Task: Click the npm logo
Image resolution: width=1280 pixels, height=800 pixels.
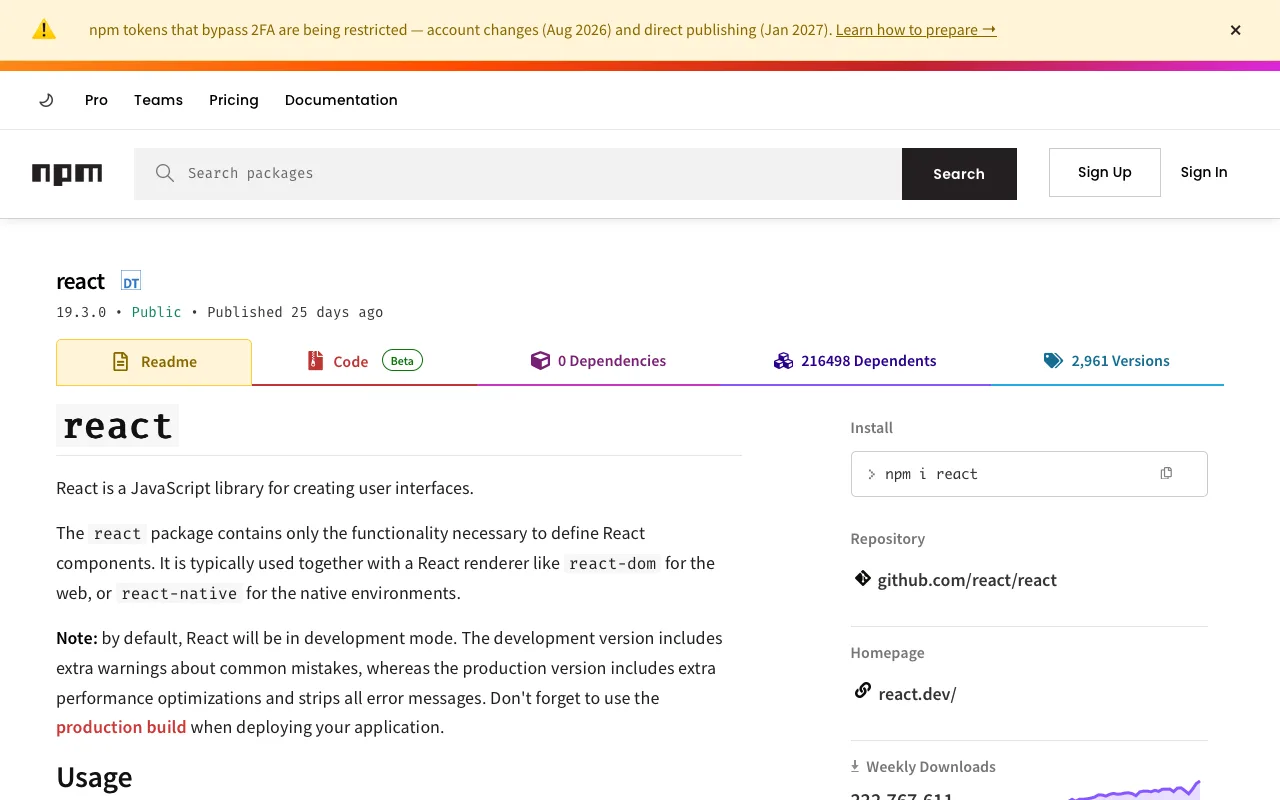Action: click(x=67, y=174)
